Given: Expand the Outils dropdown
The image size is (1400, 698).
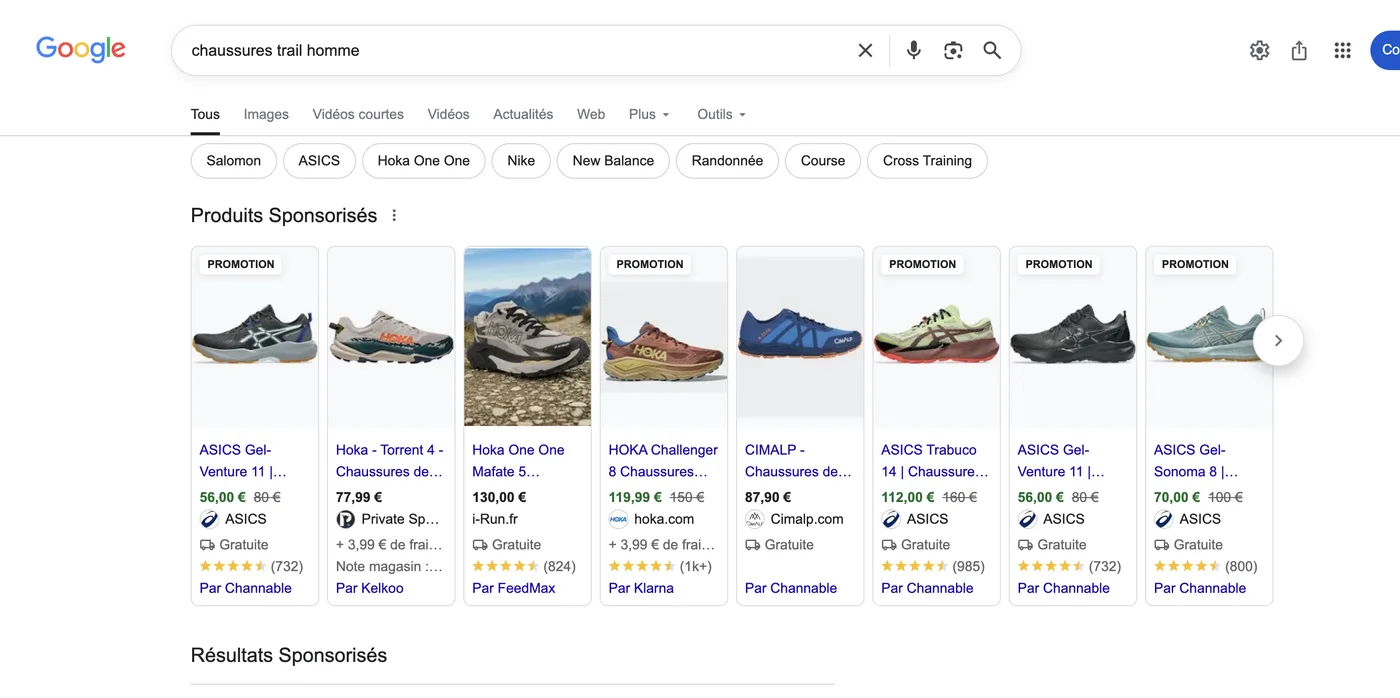Looking at the screenshot, I should click(x=722, y=114).
